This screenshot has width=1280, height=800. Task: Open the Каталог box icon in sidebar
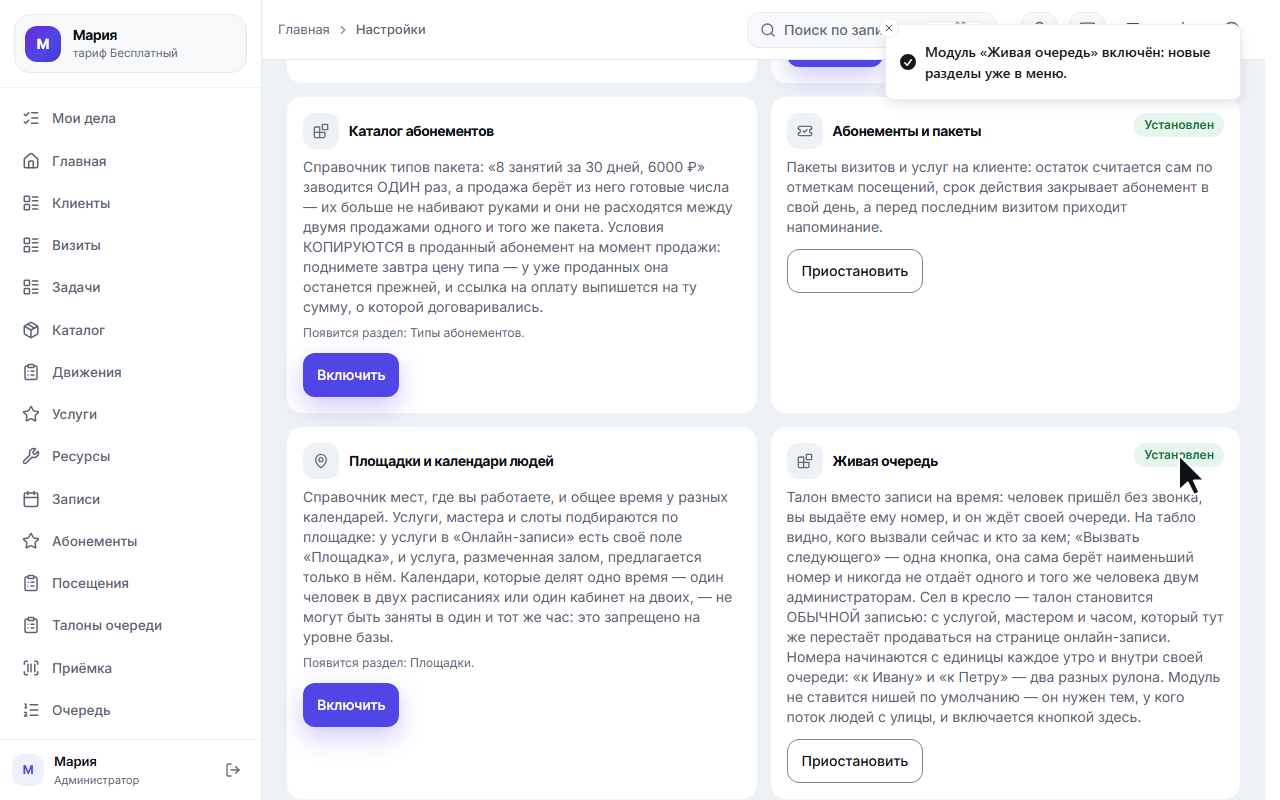coord(31,330)
